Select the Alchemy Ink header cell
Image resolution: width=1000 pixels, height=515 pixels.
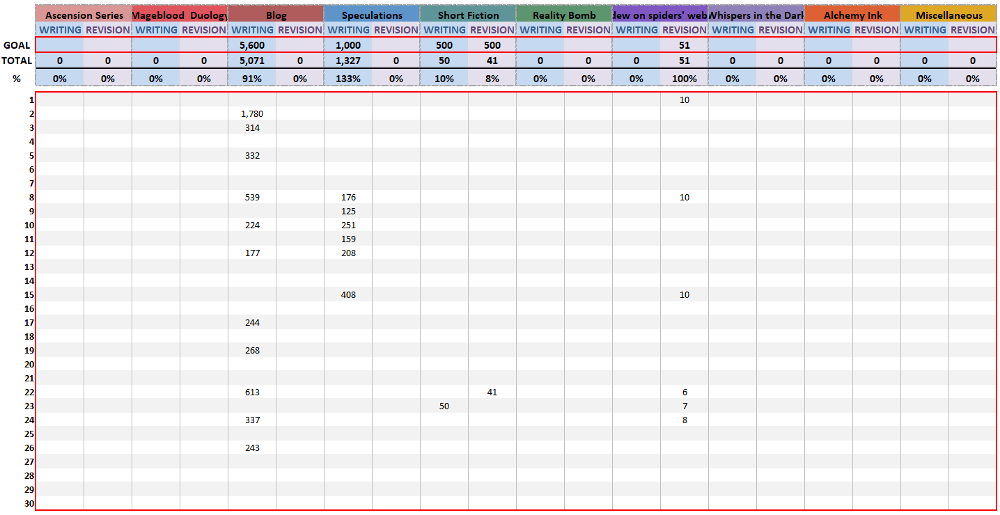(x=852, y=15)
